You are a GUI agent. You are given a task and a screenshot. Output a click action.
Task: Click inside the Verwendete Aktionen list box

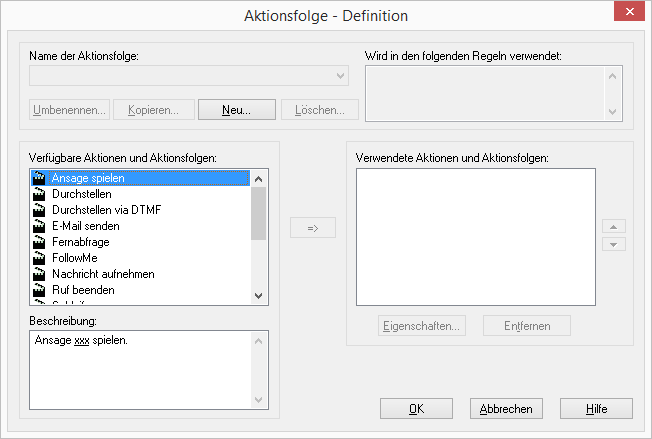(x=475, y=235)
